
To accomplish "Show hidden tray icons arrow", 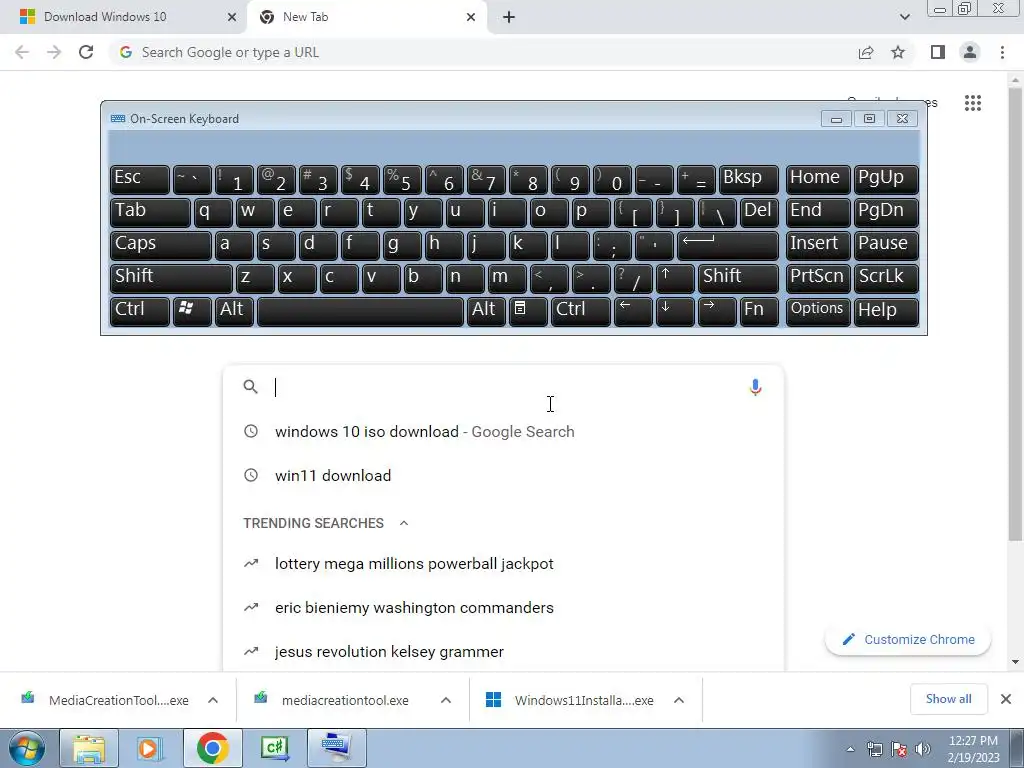I will coord(850,749).
